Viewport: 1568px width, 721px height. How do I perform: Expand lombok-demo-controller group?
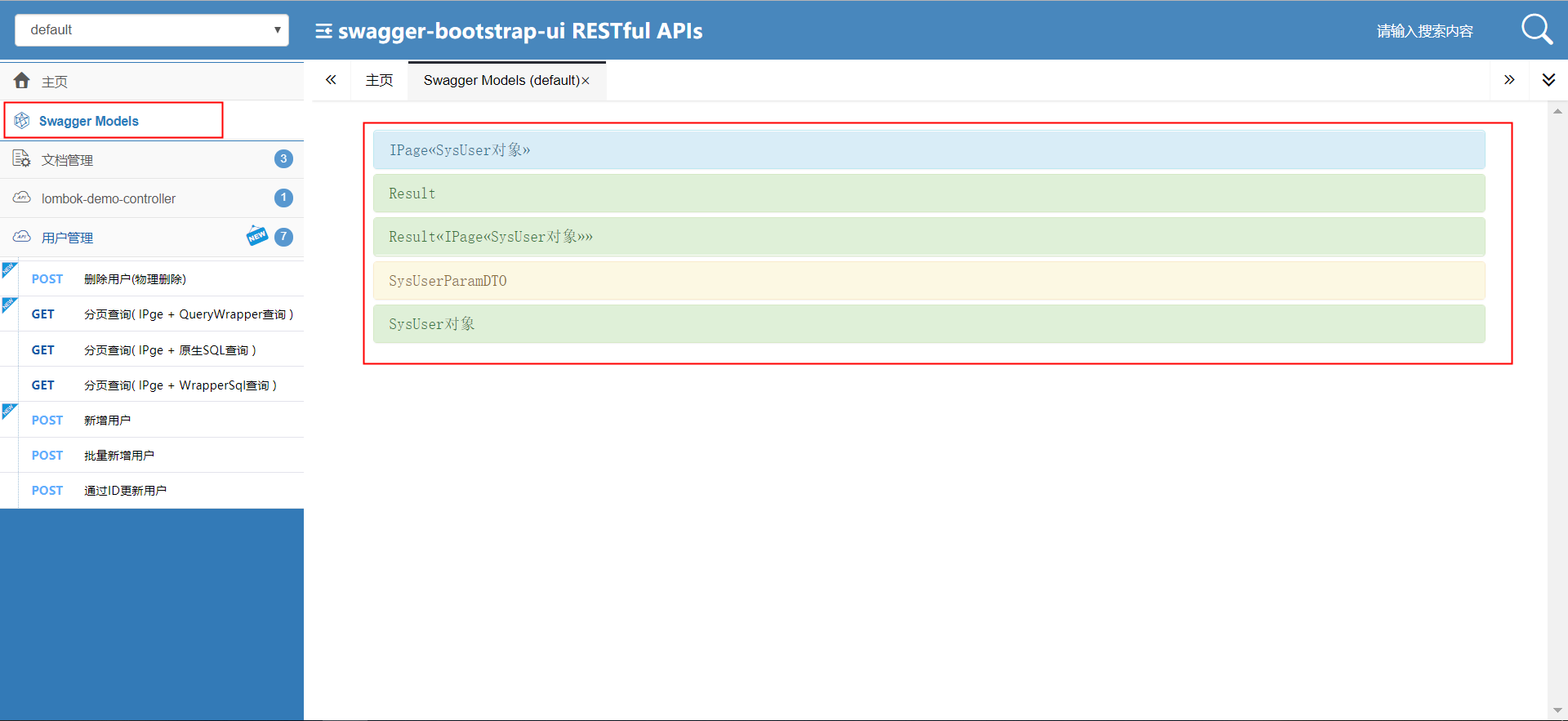click(152, 198)
